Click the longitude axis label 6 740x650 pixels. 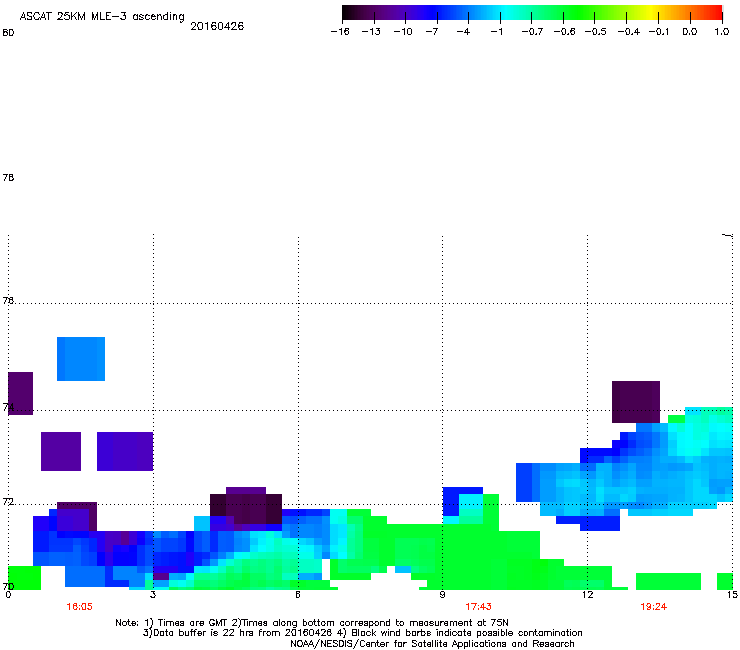point(298,594)
